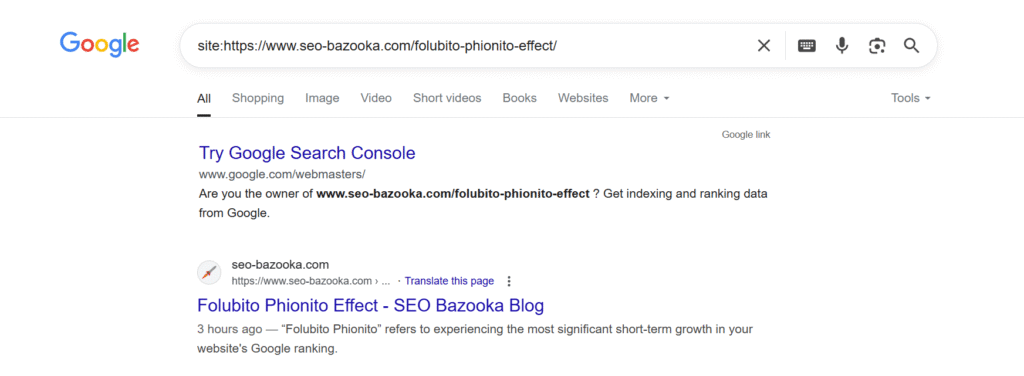Open the on-screen keyboard icon
The width and height of the screenshot is (1024, 376).
click(x=807, y=46)
